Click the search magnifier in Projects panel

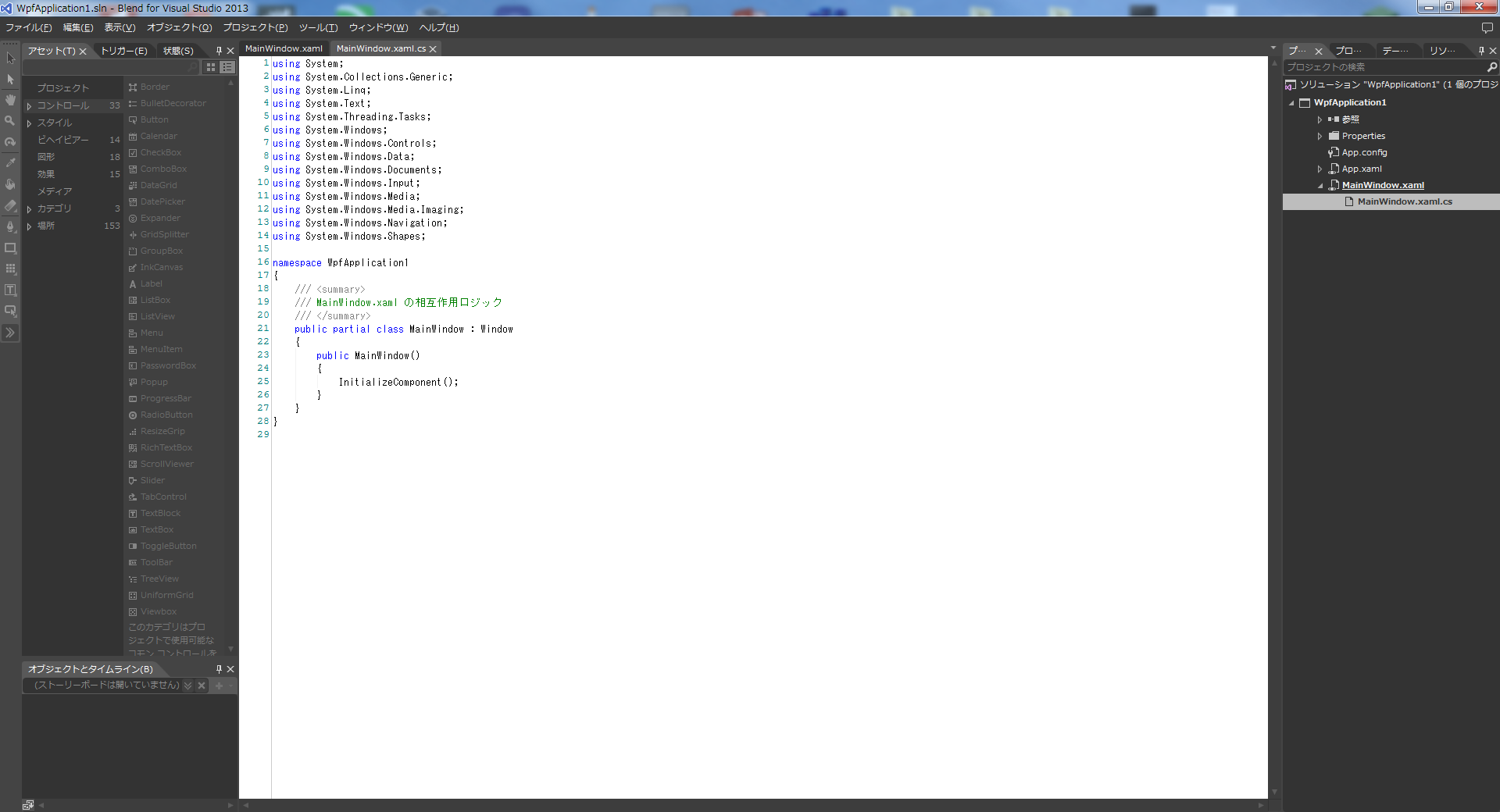coord(1492,67)
